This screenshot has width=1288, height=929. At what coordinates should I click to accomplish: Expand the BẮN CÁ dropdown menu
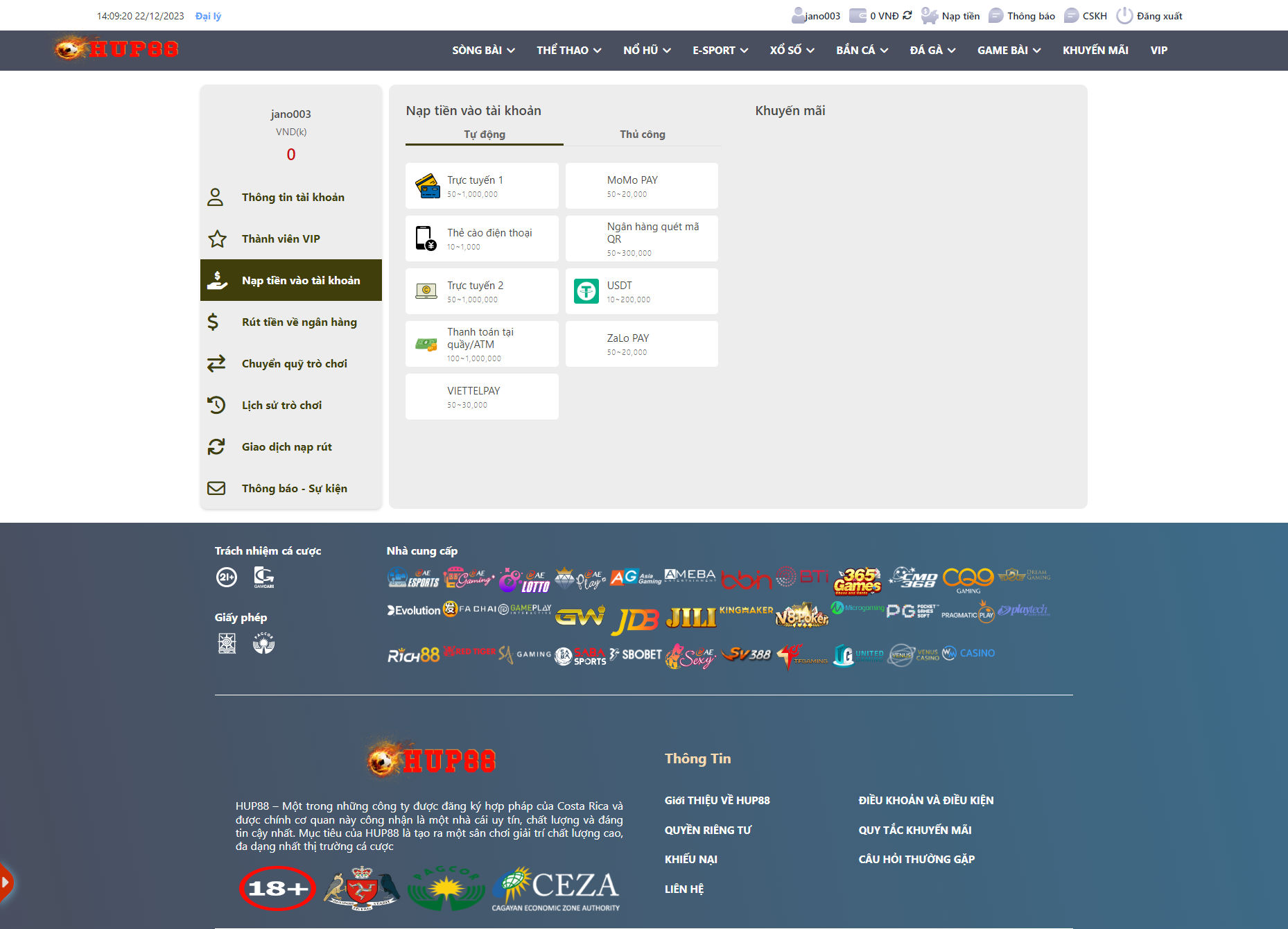862,50
